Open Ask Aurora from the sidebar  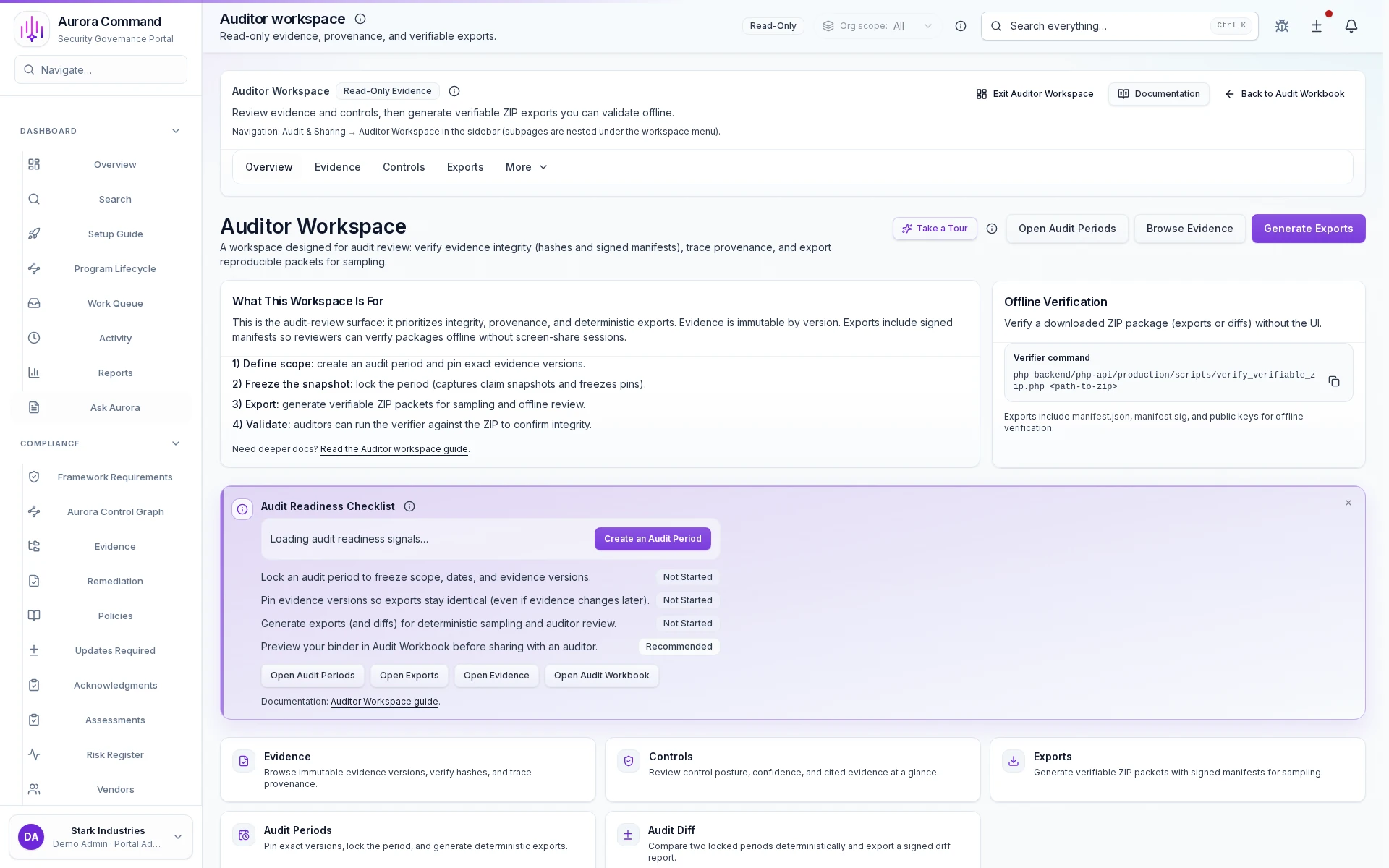[x=115, y=407]
